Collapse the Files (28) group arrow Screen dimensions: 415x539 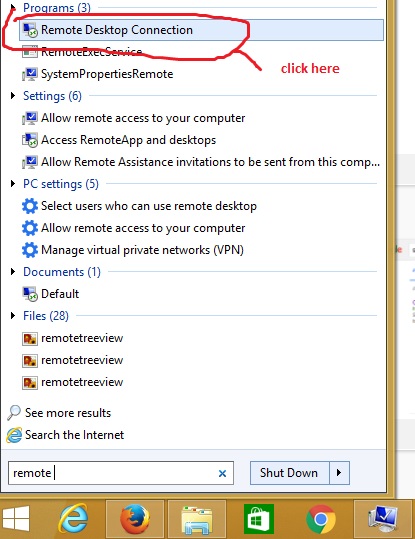(13, 316)
